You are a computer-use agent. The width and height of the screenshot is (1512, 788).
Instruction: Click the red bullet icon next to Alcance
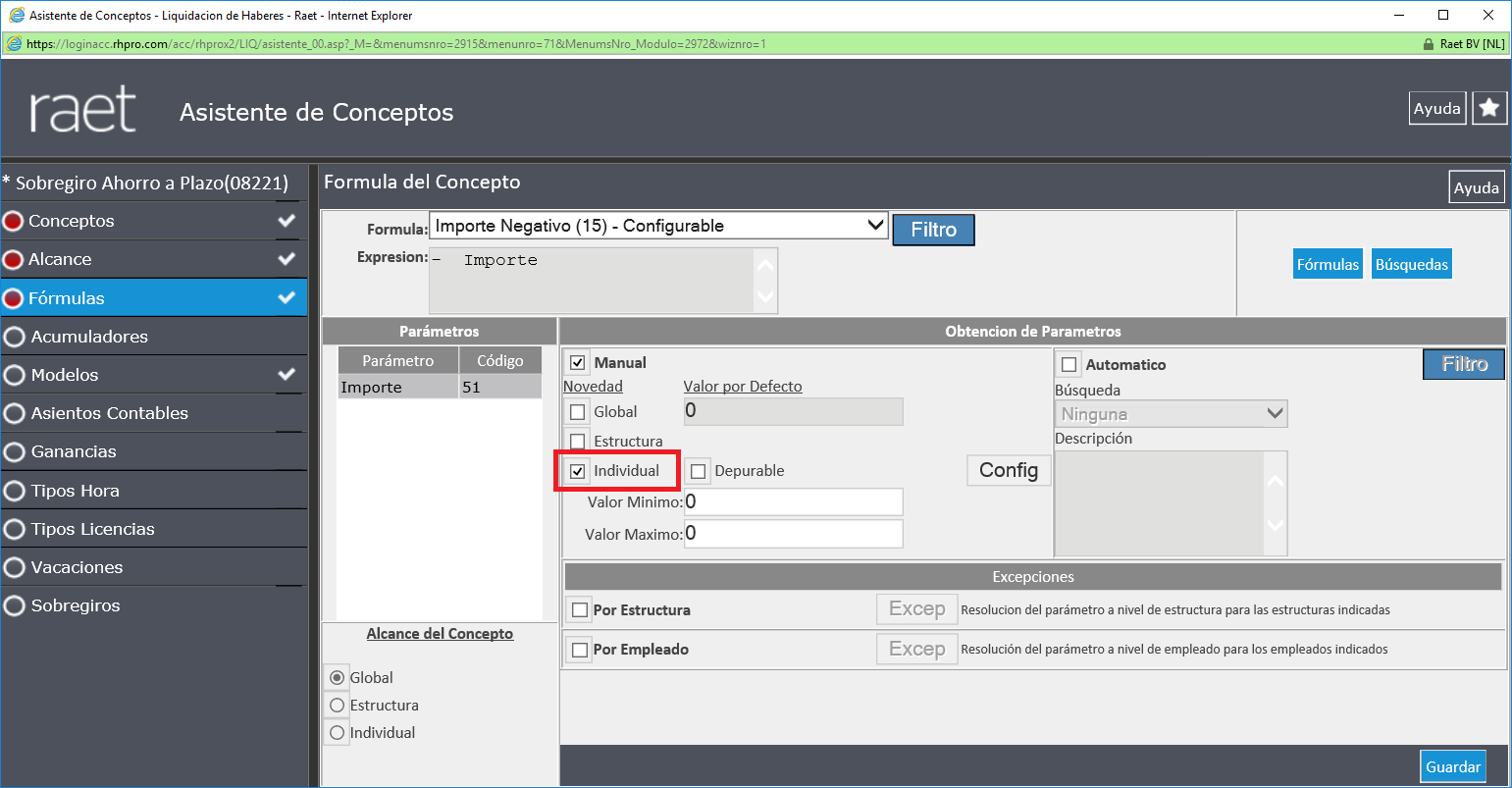13,260
